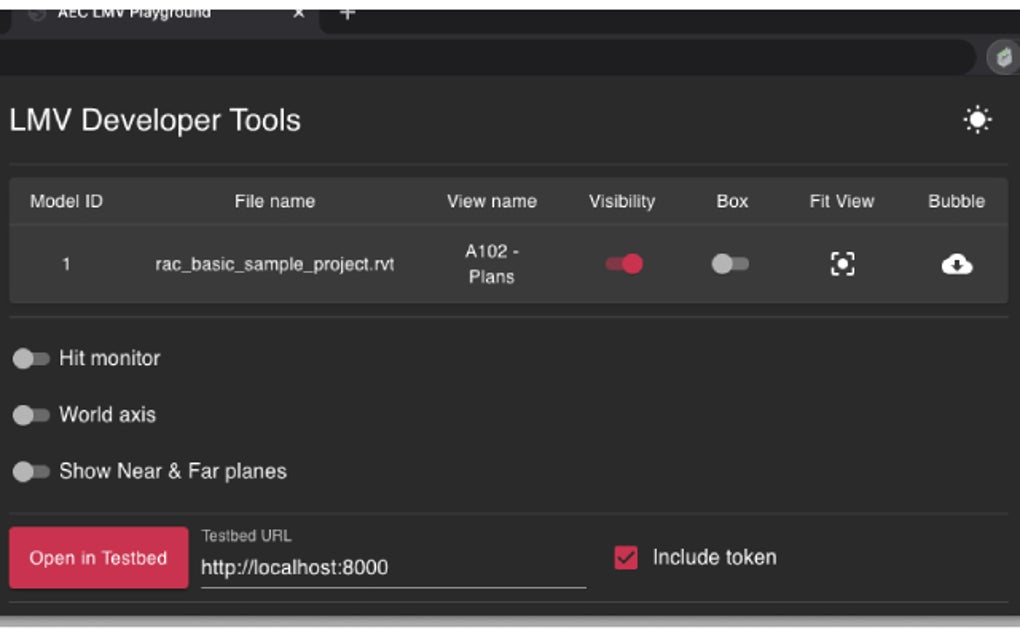
Task: Click the Testbed URL input field
Action: click(390, 566)
